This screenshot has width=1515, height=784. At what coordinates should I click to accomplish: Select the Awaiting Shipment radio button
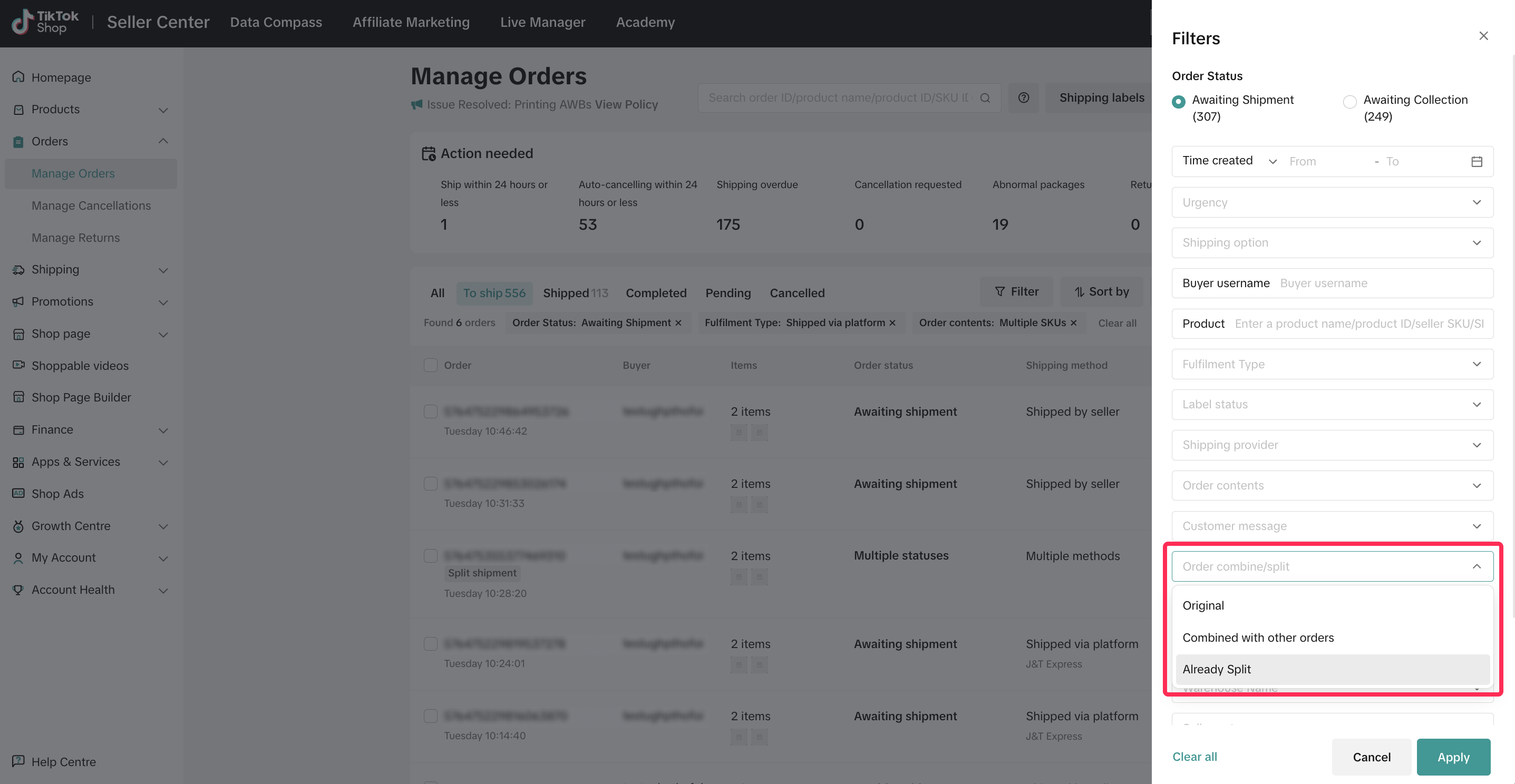[x=1178, y=102]
